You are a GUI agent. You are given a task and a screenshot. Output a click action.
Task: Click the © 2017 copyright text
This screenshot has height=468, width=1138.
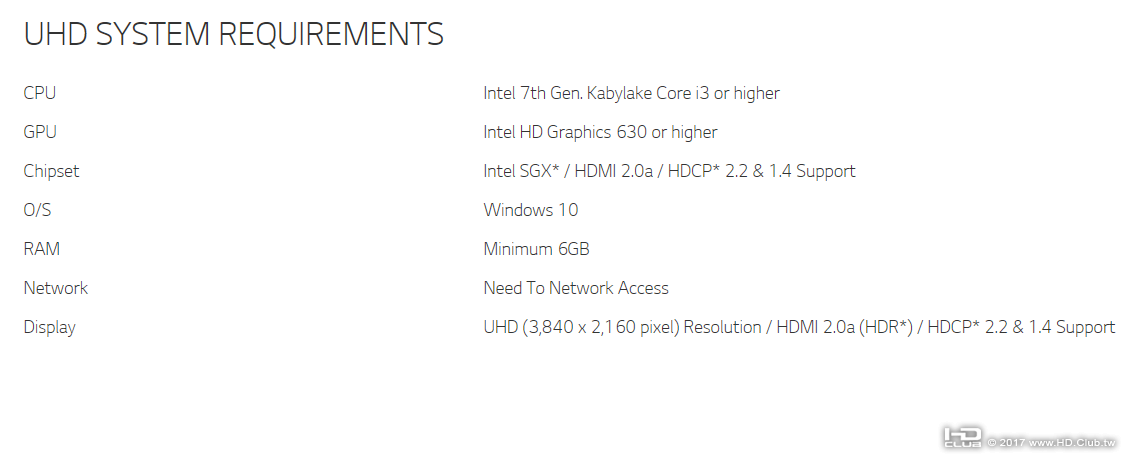pyautogui.click(x=1005, y=442)
